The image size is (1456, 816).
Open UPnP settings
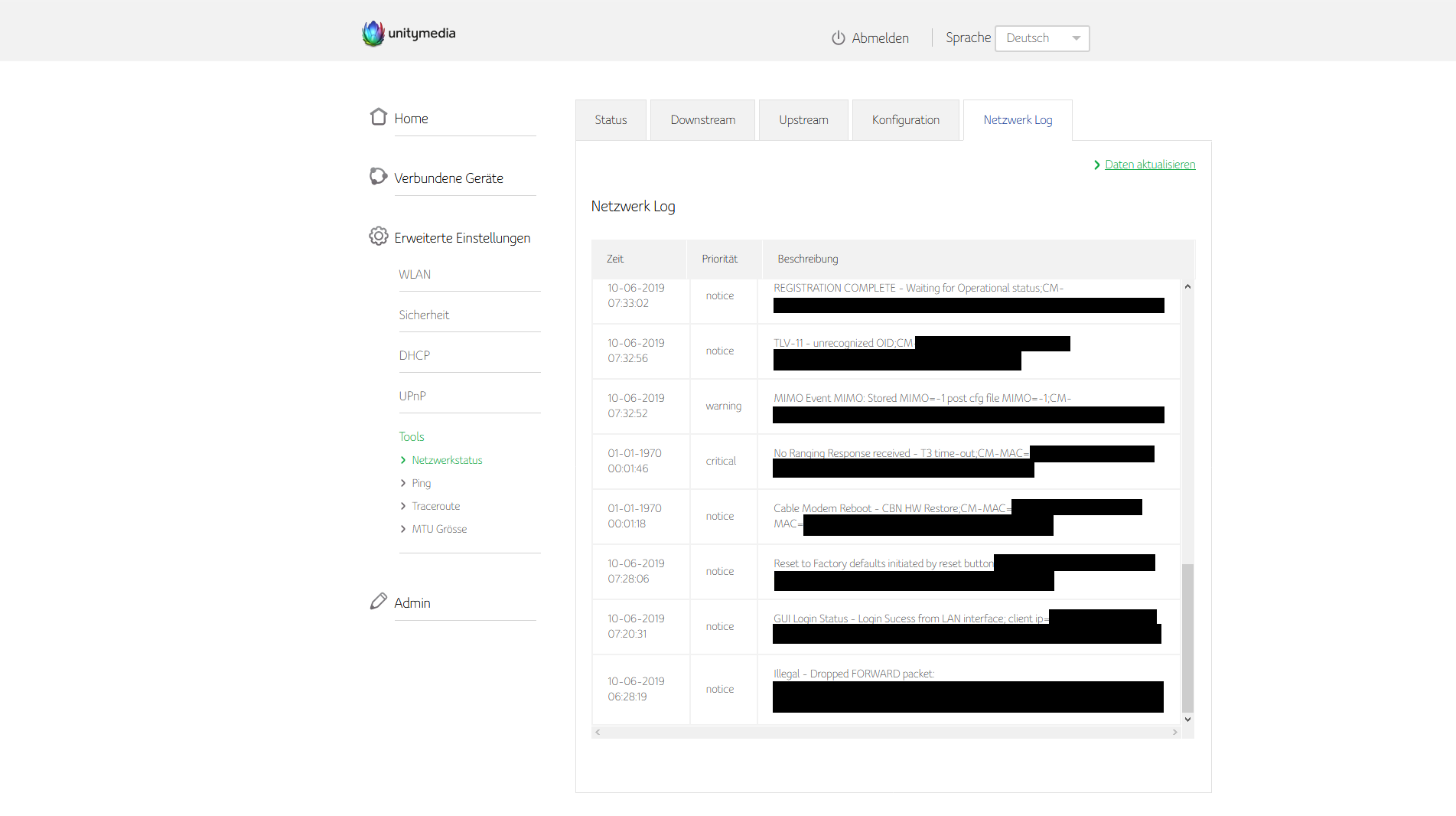point(412,397)
